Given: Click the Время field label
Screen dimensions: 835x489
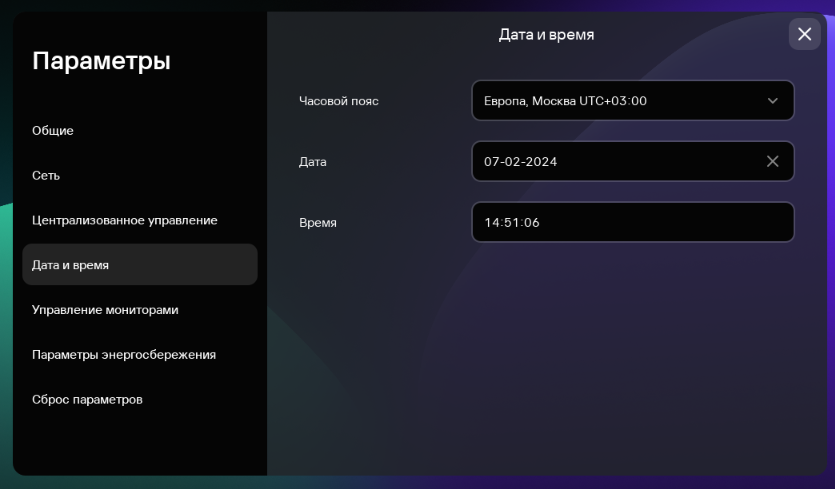Looking at the screenshot, I should 318,223.
